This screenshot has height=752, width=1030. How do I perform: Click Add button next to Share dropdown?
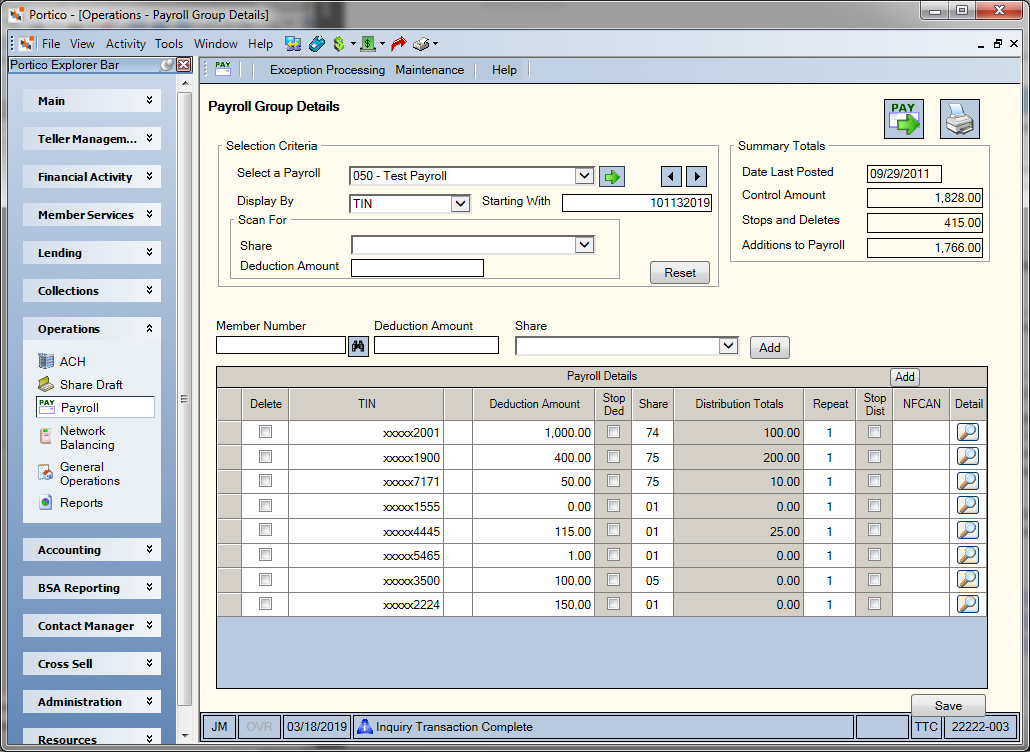pos(770,347)
